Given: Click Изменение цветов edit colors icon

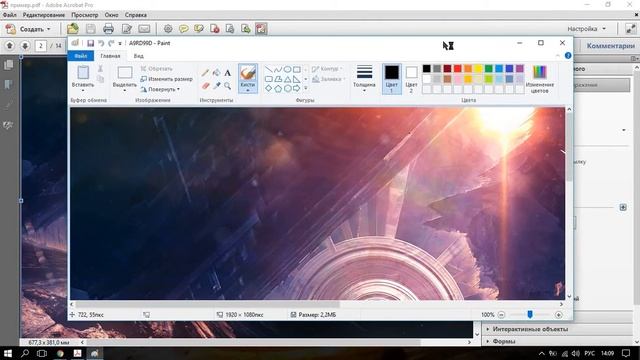Looking at the screenshot, I should pos(540,73).
